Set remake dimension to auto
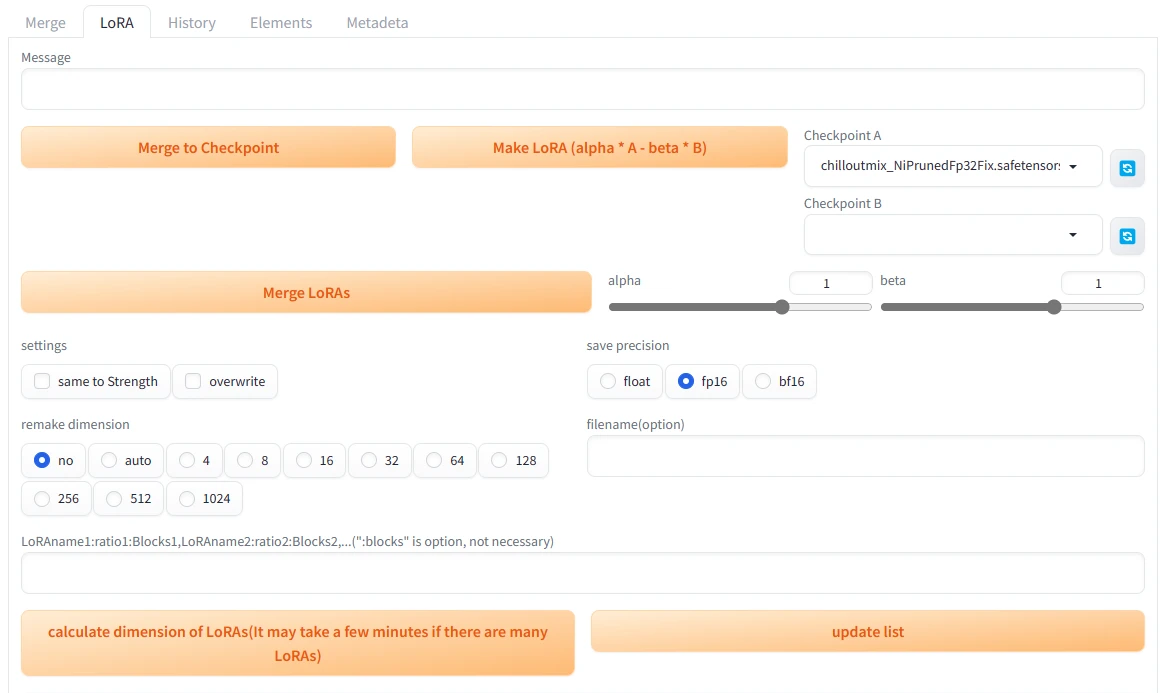The width and height of the screenshot is (1169, 693). point(110,460)
